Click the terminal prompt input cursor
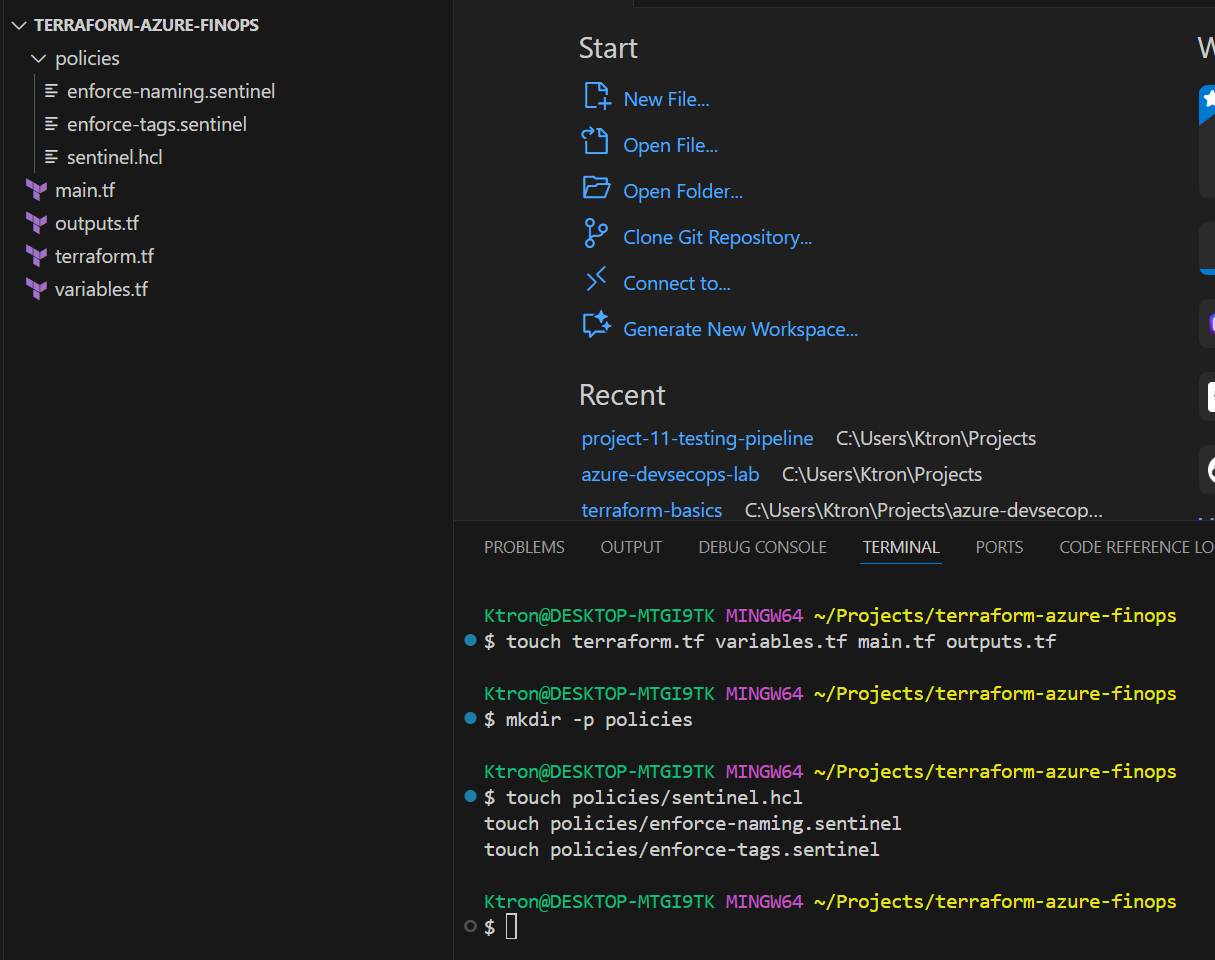 click(x=511, y=927)
